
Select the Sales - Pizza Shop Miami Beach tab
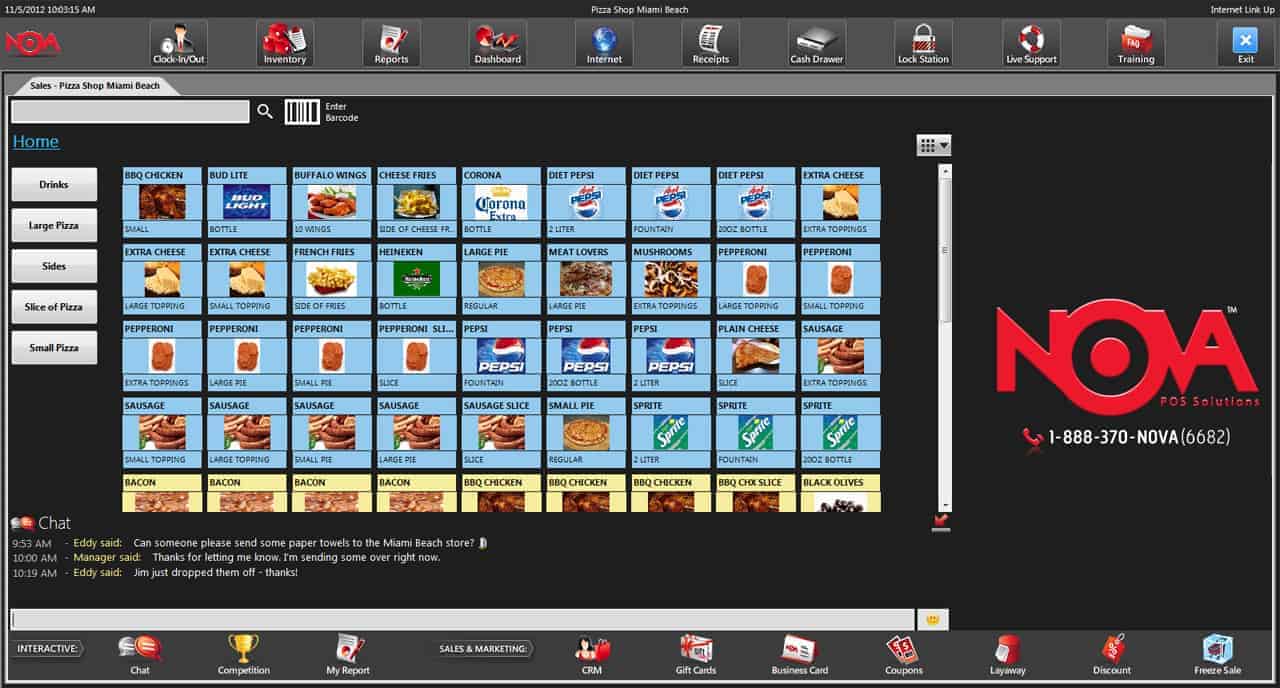(x=95, y=86)
